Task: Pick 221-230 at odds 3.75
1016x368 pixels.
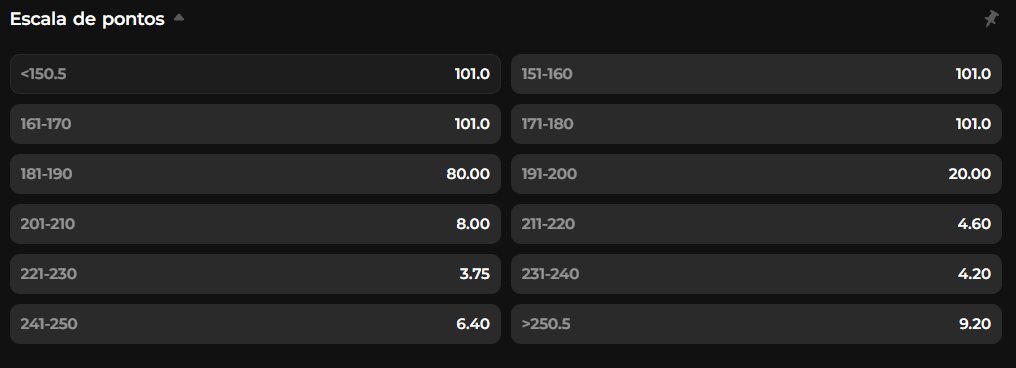Action: click(255, 274)
